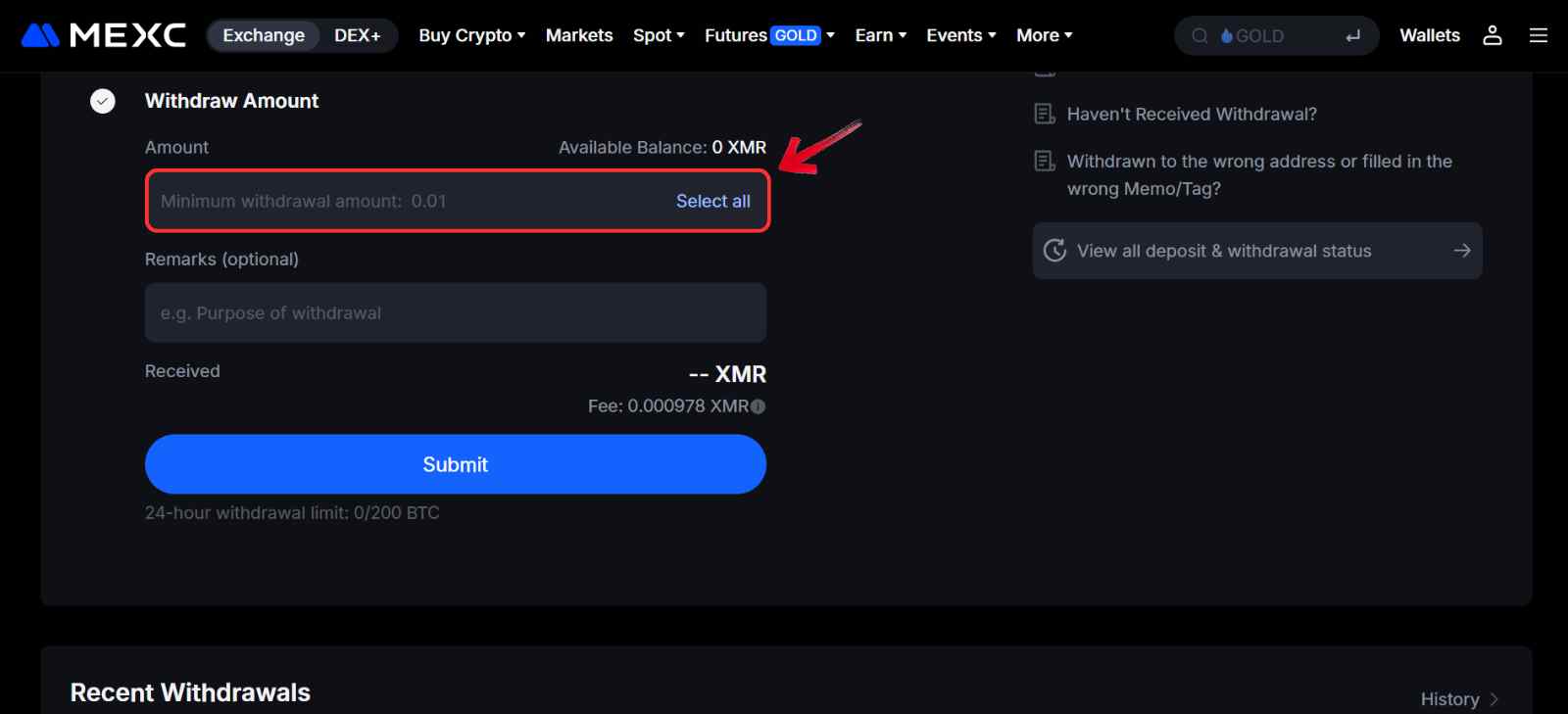Screen dimensions: 1568x714
Task: Expand the More dropdown
Action: (1043, 35)
